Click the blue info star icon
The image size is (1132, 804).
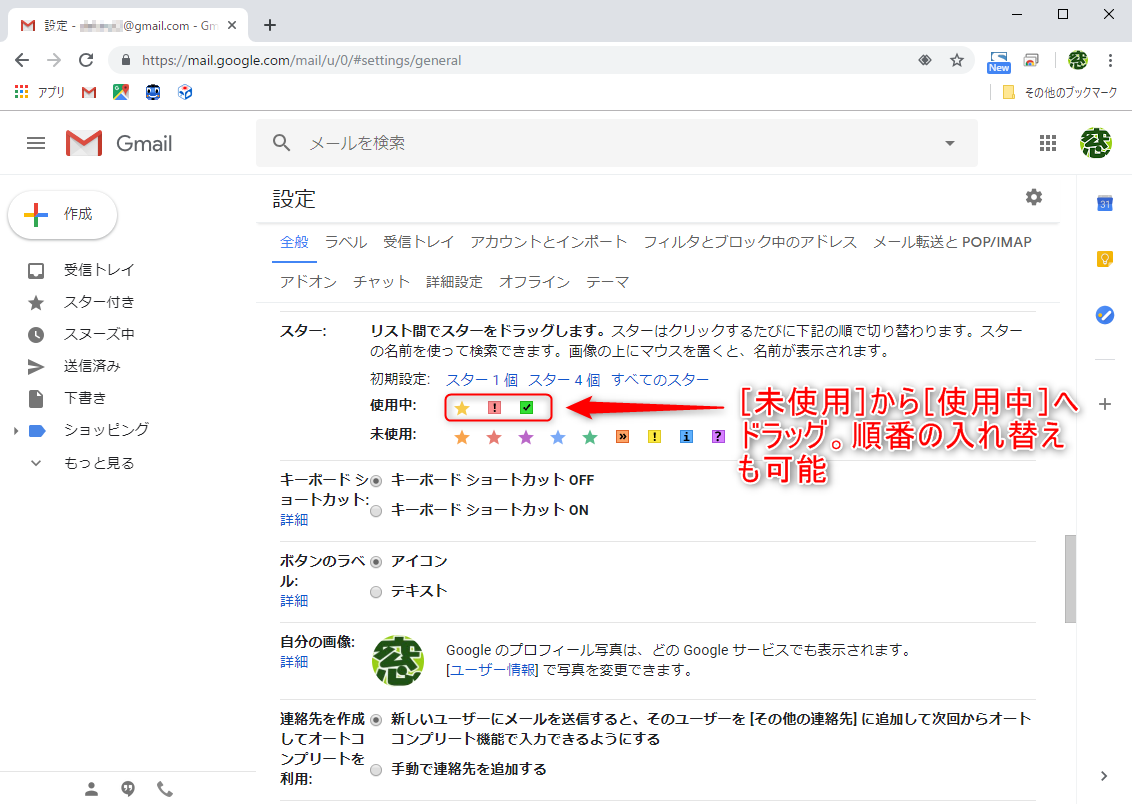(686, 436)
